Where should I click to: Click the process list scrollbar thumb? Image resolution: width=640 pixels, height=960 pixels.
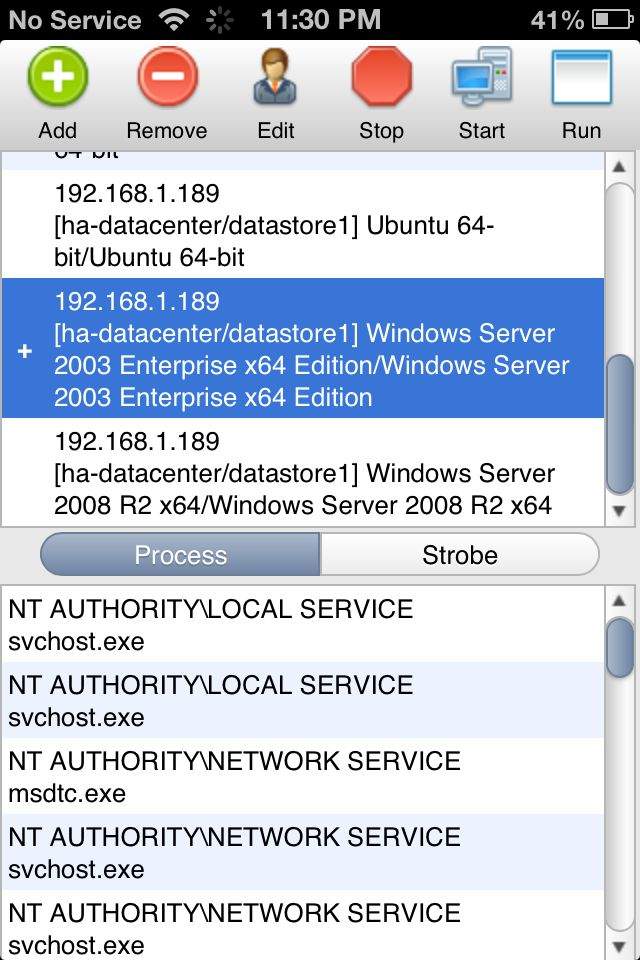(620, 646)
